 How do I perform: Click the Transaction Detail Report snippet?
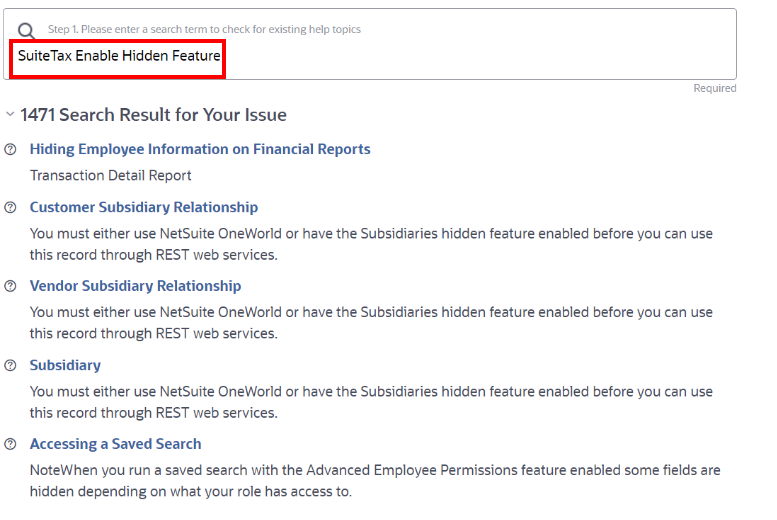pyautogui.click(x=111, y=175)
